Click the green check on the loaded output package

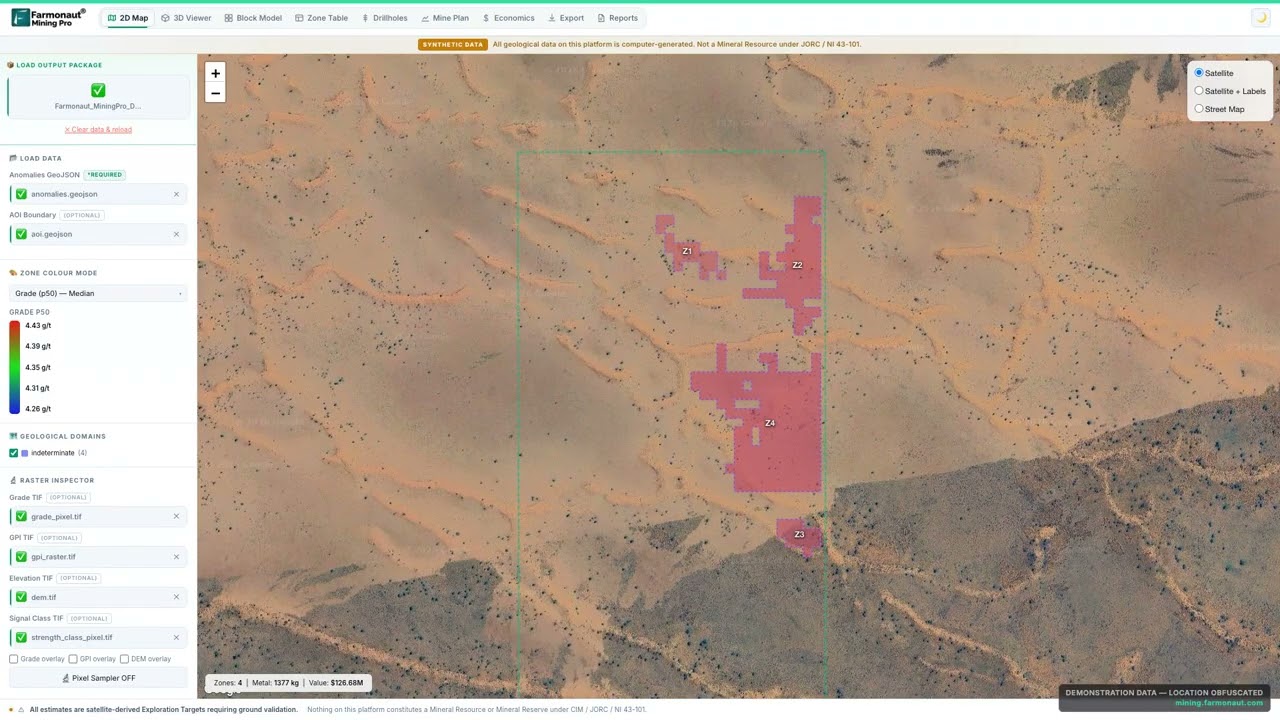click(x=98, y=90)
